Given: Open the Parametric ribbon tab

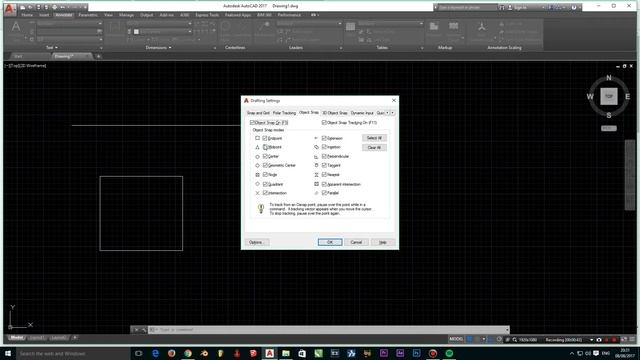Looking at the screenshot, I should tap(88, 15).
